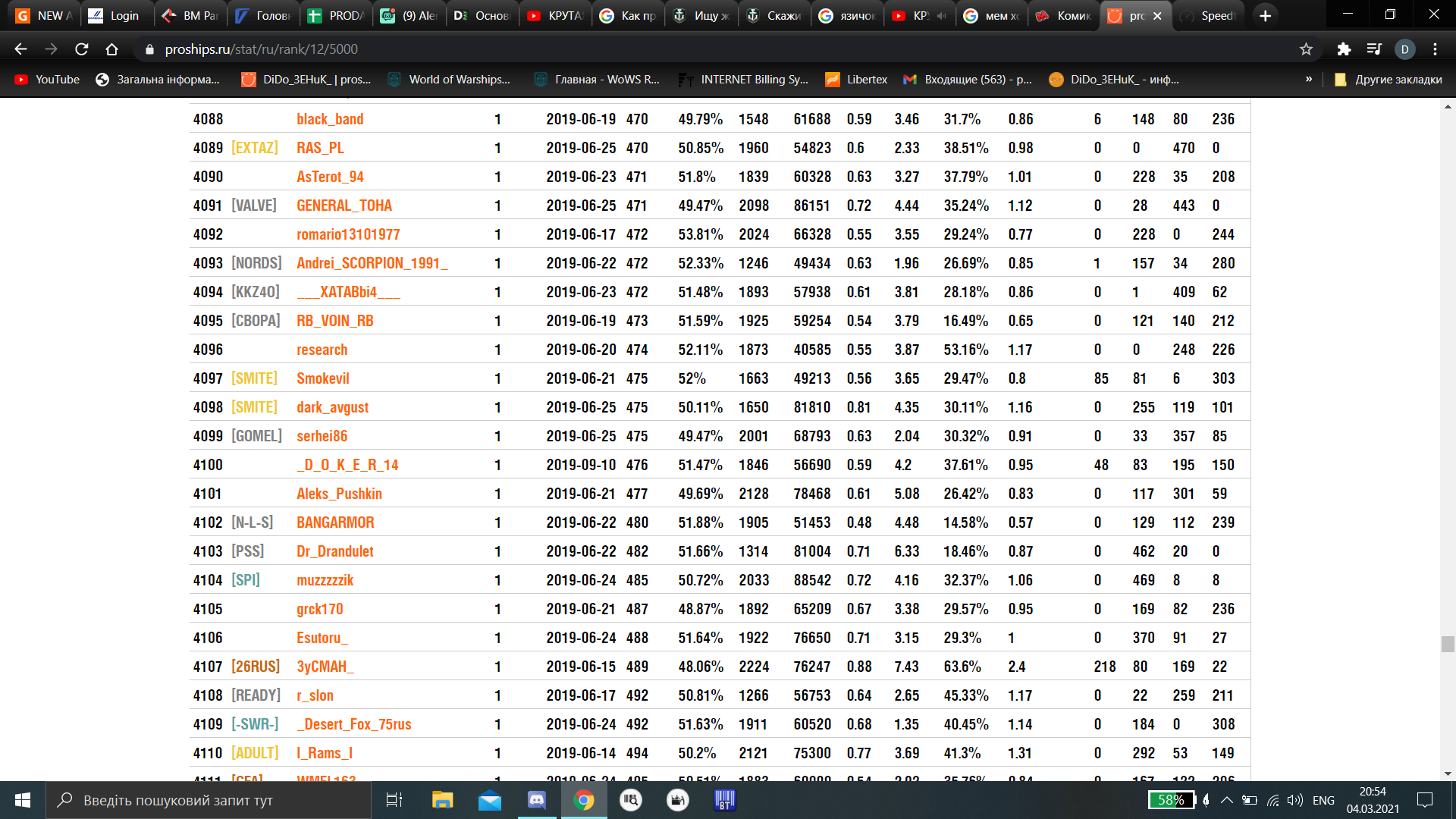Go to browser home page icon
This screenshot has height=819, width=1456.
111,49
